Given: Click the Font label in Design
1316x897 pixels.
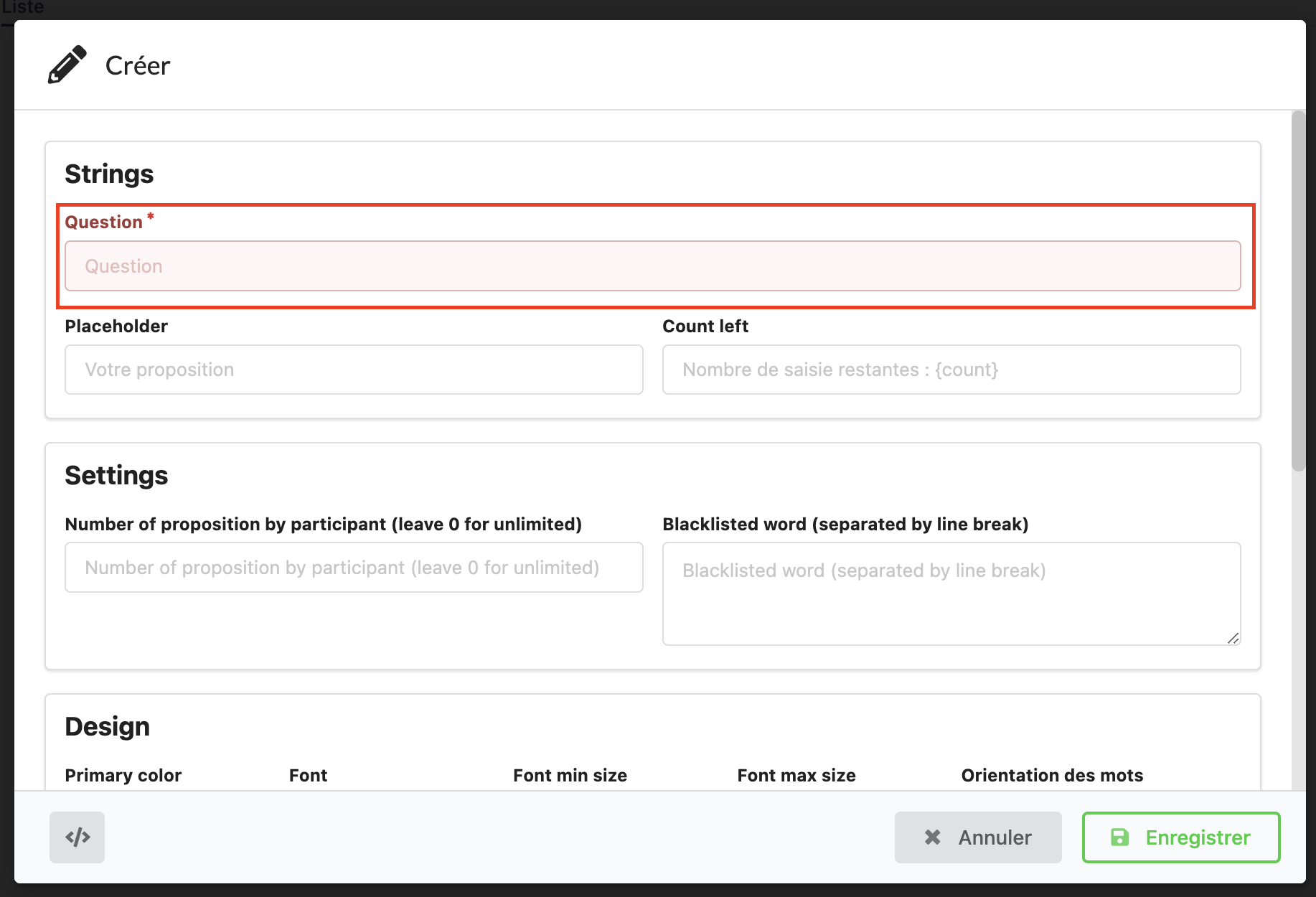Looking at the screenshot, I should coord(308,776).
